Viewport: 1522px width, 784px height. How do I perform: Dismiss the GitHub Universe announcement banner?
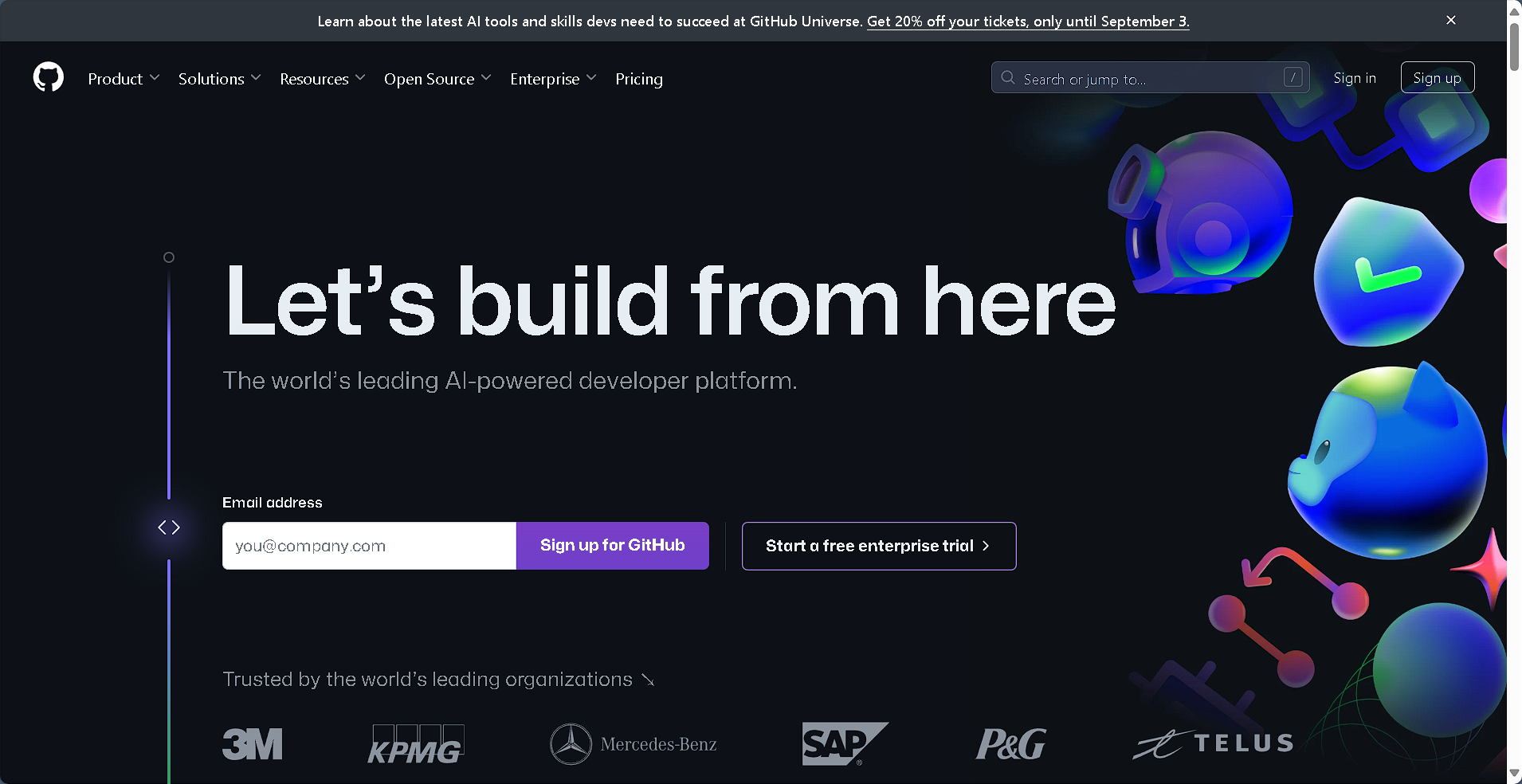(x=1451, y=20)
